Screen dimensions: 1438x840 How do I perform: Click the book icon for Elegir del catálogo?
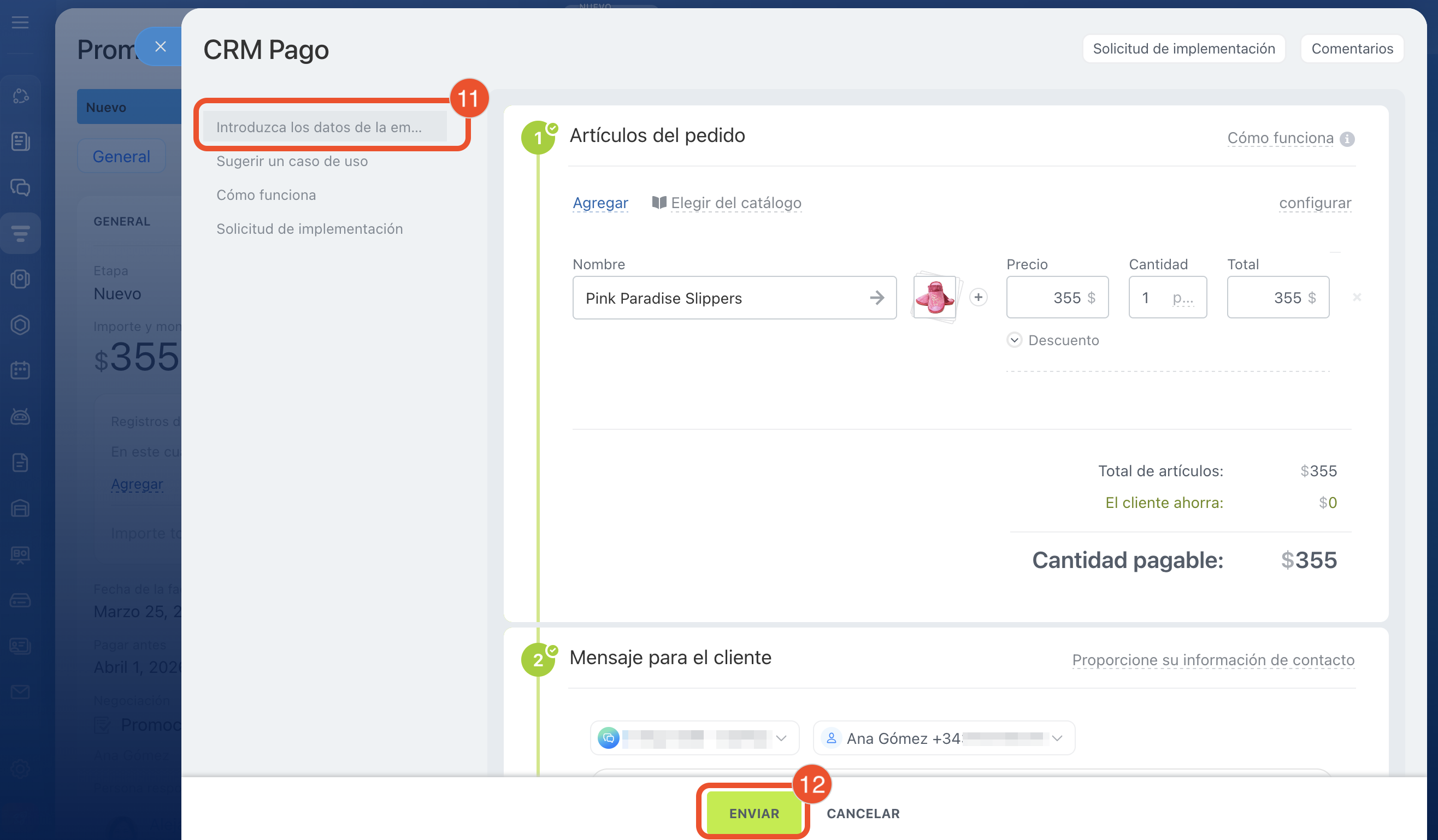tap(659, 203)
